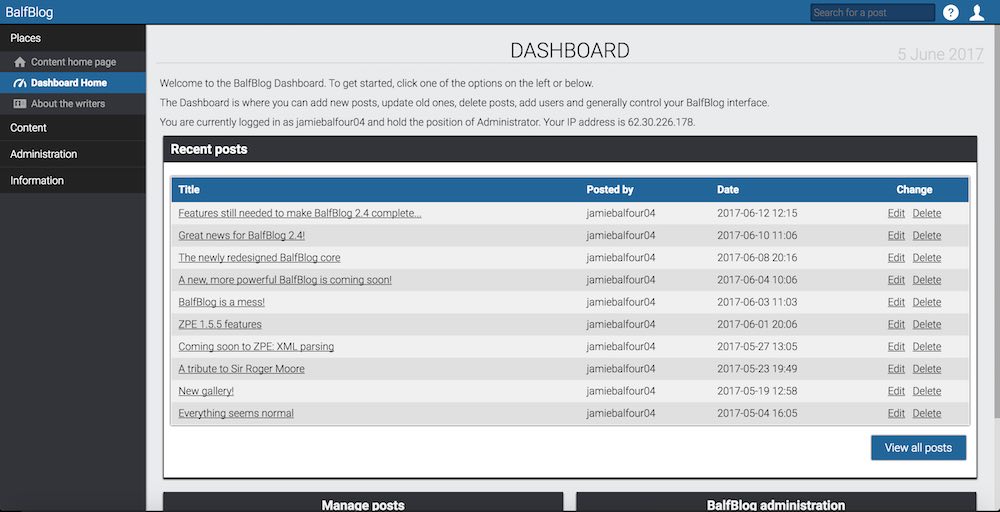The width and height of the screenshot is (1000, 512).
Task: Go to Content home page
Action: click(73, 62)
